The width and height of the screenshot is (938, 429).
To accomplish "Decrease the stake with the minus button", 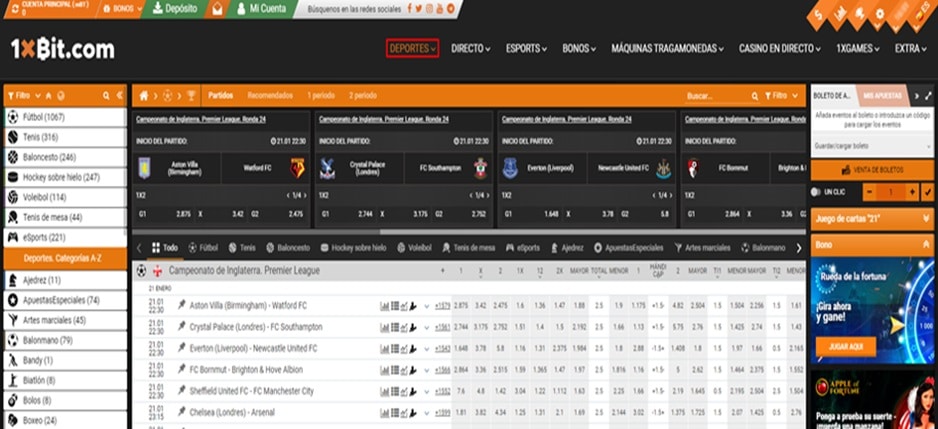I will (869, 192).
